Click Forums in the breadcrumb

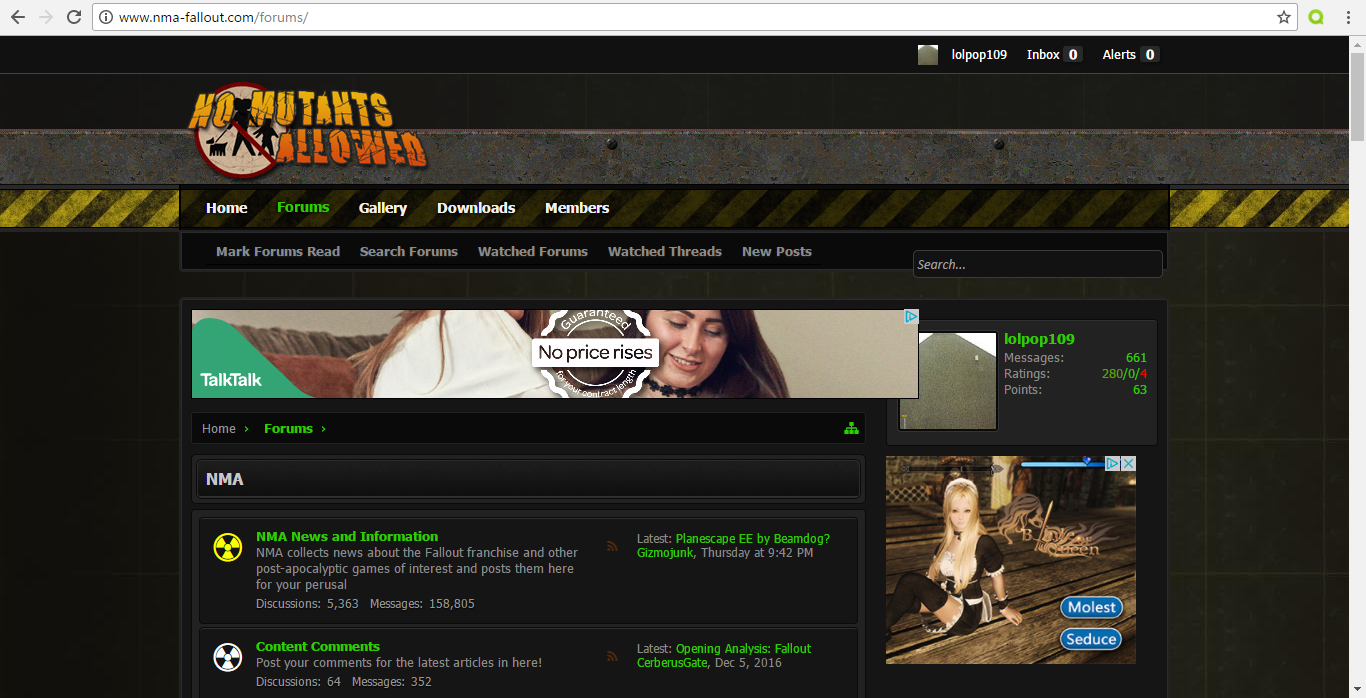pos(288,429)
